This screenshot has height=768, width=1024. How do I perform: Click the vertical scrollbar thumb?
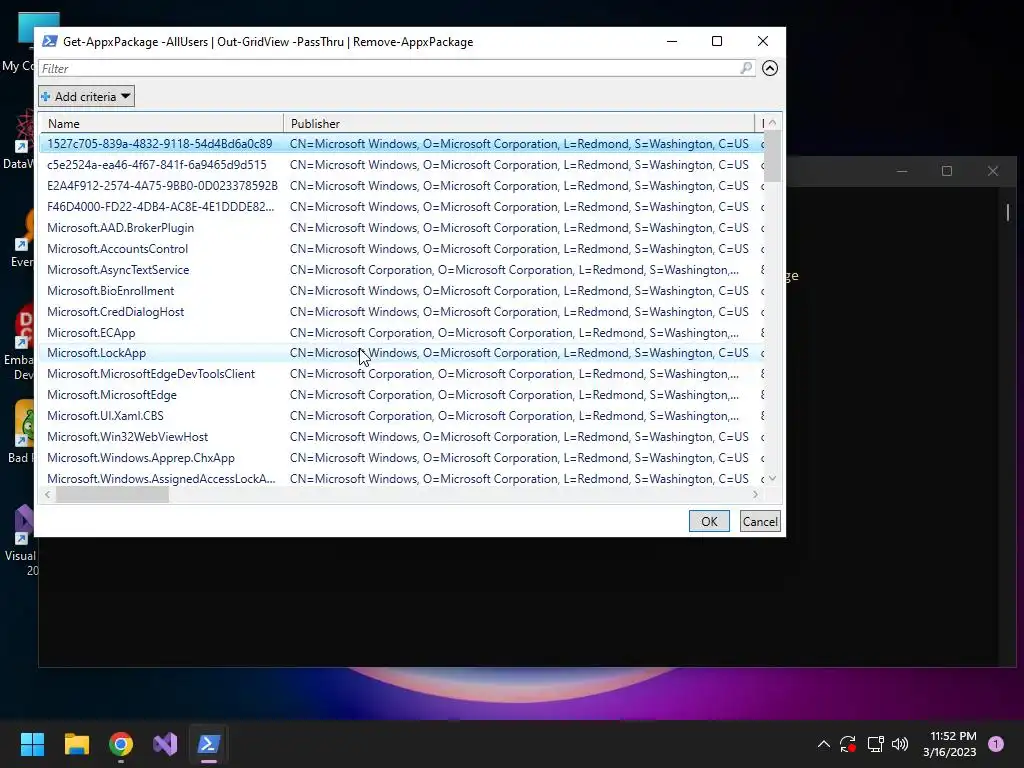[773, 157]
